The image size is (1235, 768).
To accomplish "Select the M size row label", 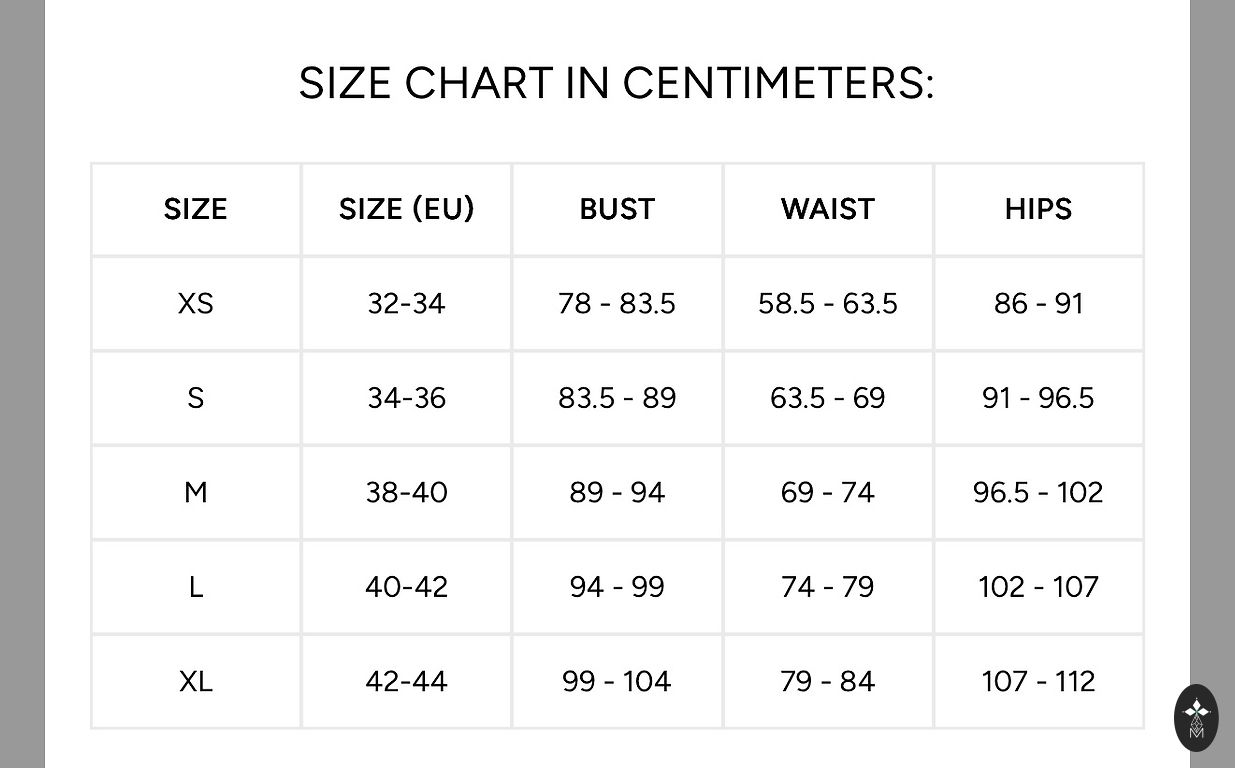I will (x=196, y=492).
